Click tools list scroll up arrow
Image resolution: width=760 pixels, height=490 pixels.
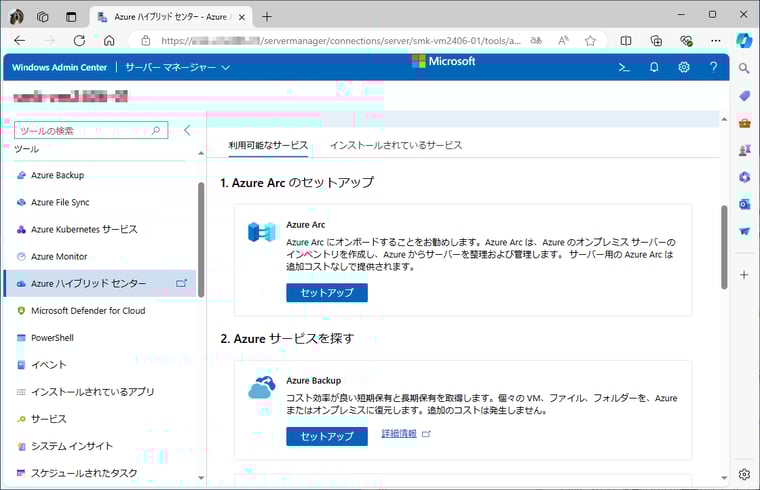(x=201, y=154)
